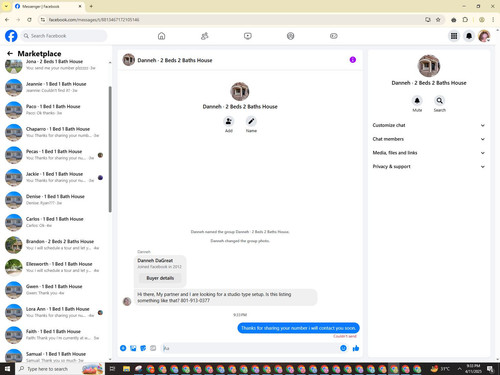Click the conversation list scrollbar
This screenshot has width=500, height=375.
point(110,149)
